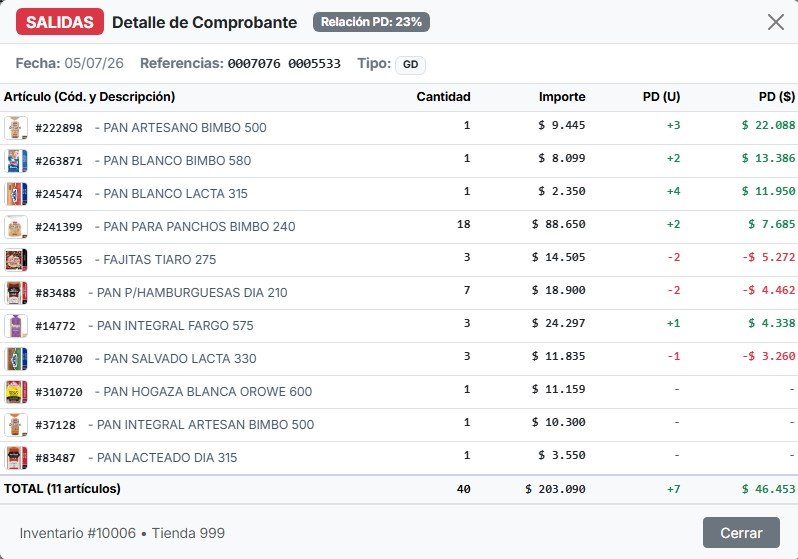Select article code #222898
This screenshot has height=559, width=798.
pos(59,128)
